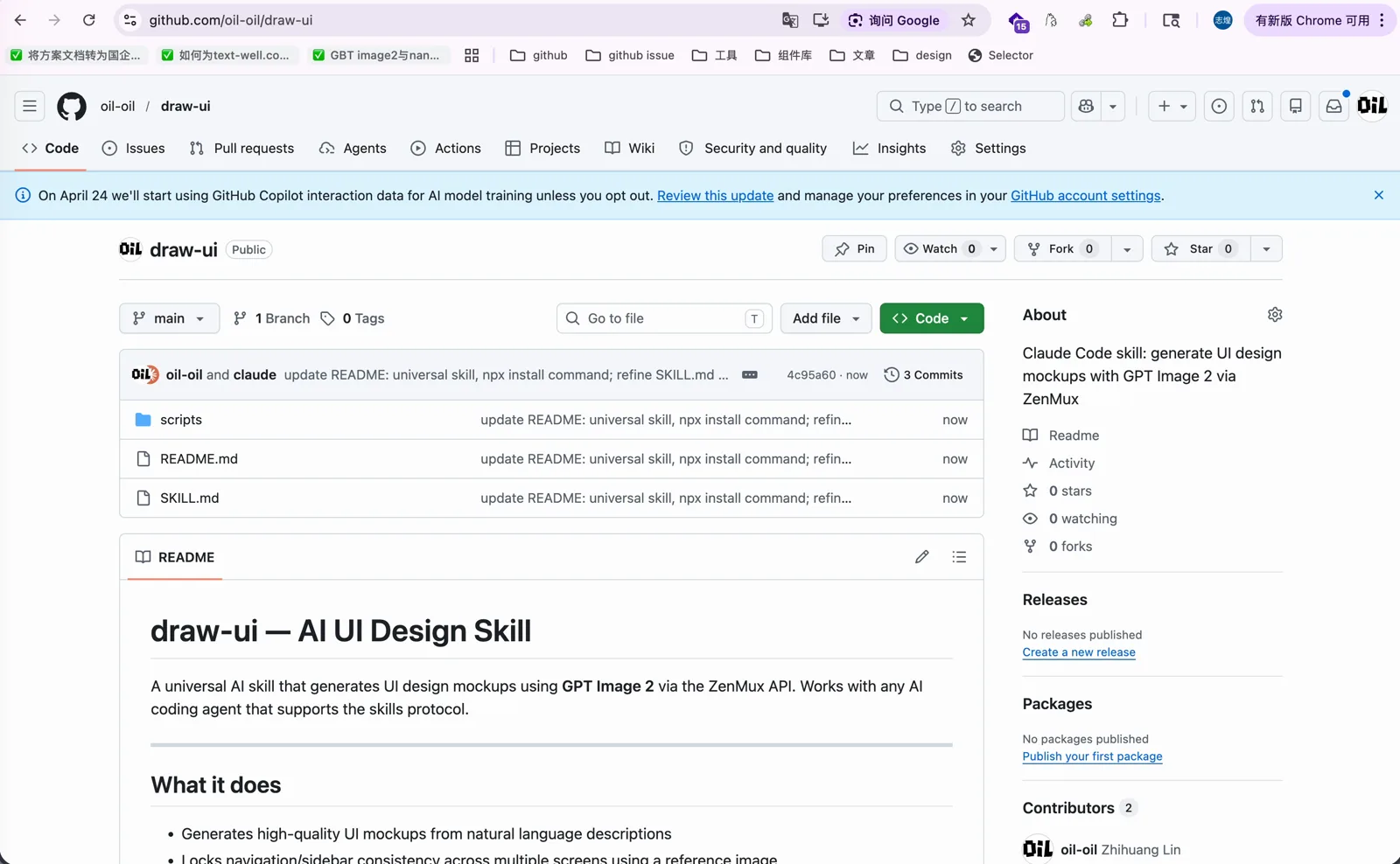Open the scripts folder
This screenshot has height=864, width=1400.
(181, 420)
